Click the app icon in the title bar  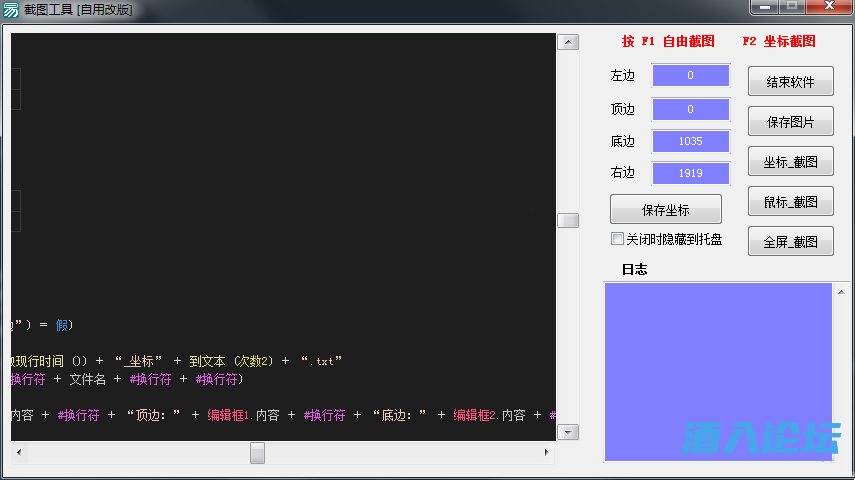[x=11, y=10]
